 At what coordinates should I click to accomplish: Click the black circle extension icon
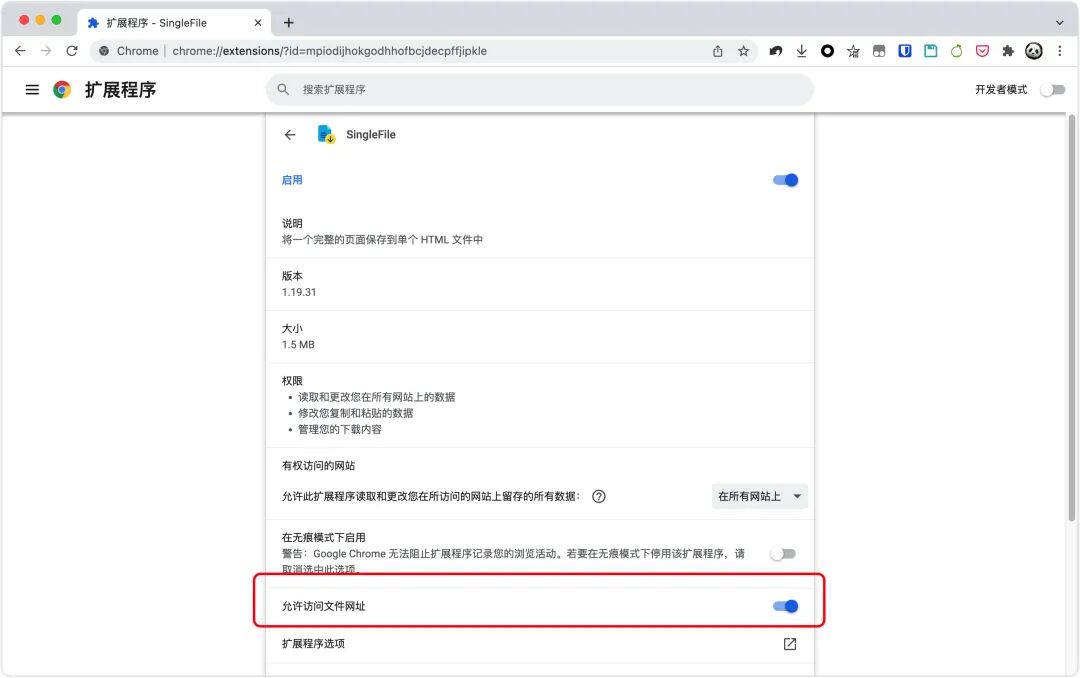[827, 51]
